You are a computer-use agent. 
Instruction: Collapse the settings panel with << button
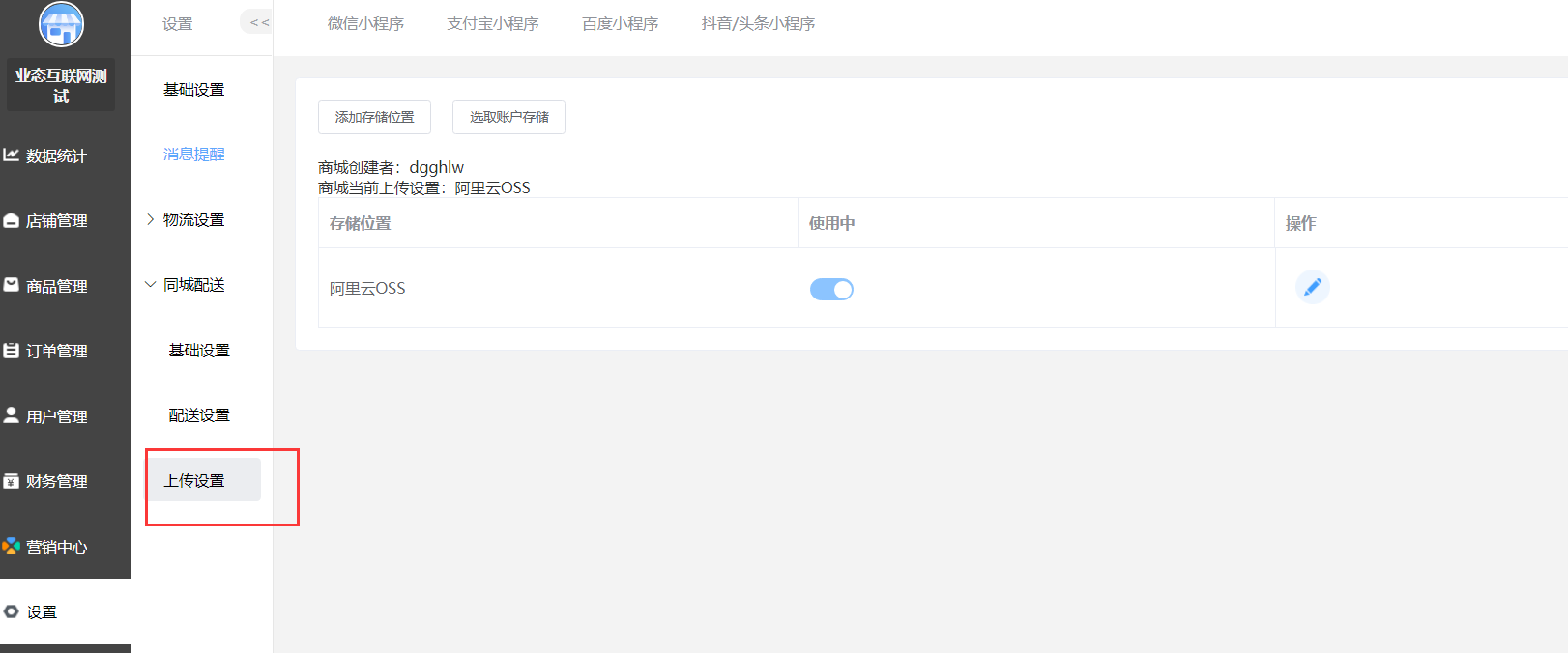click(259, 22)
